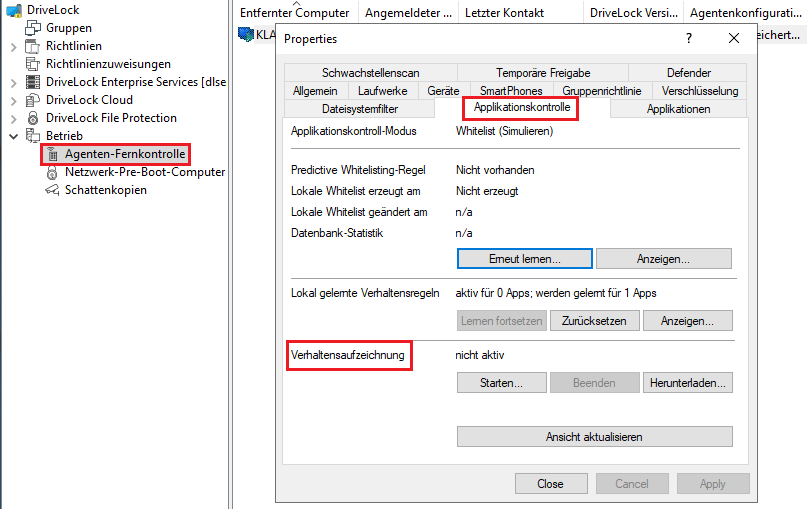Image resolution: width=807 pixels, height=509 pixels.
Task: Click the DriveLock Enterprise Services server icon
Action: point(33,82)
